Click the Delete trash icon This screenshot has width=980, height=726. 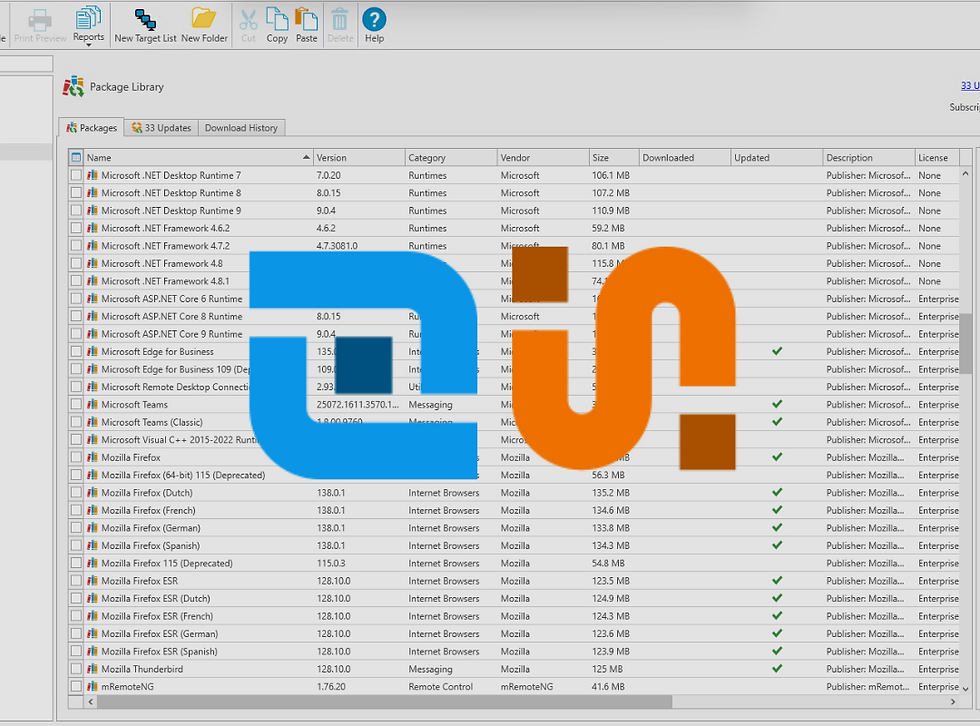340,20
